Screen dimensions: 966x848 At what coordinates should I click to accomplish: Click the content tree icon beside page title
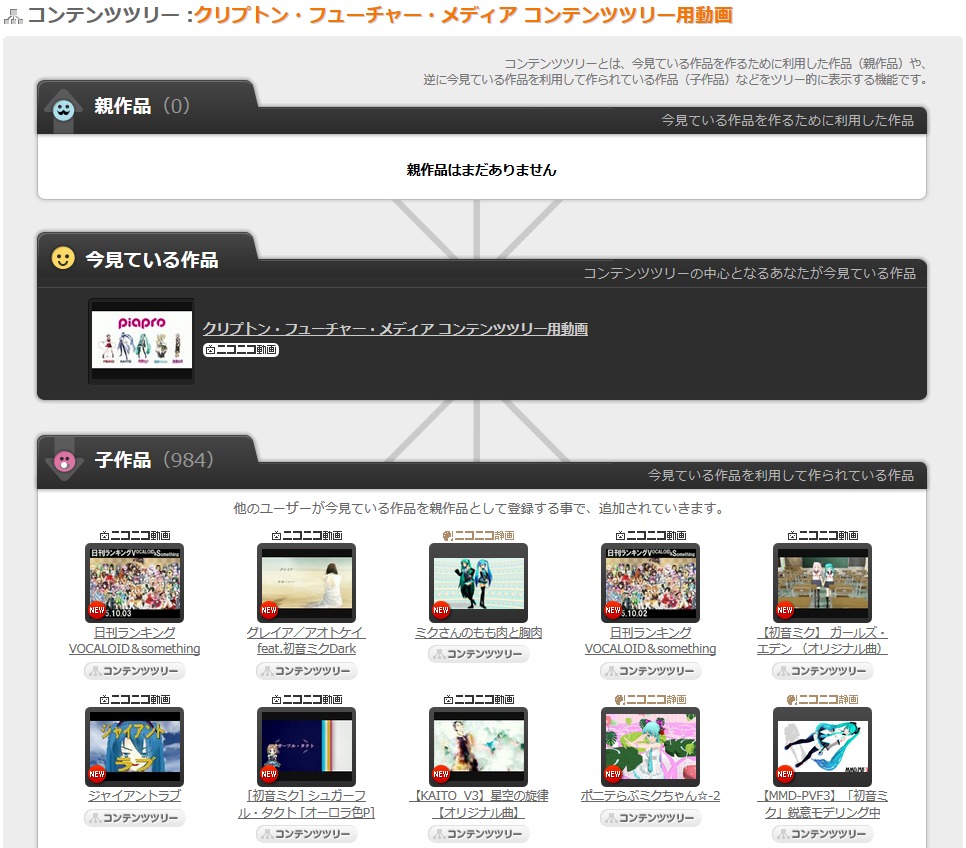pyautogui.click(x=12, y=16)
